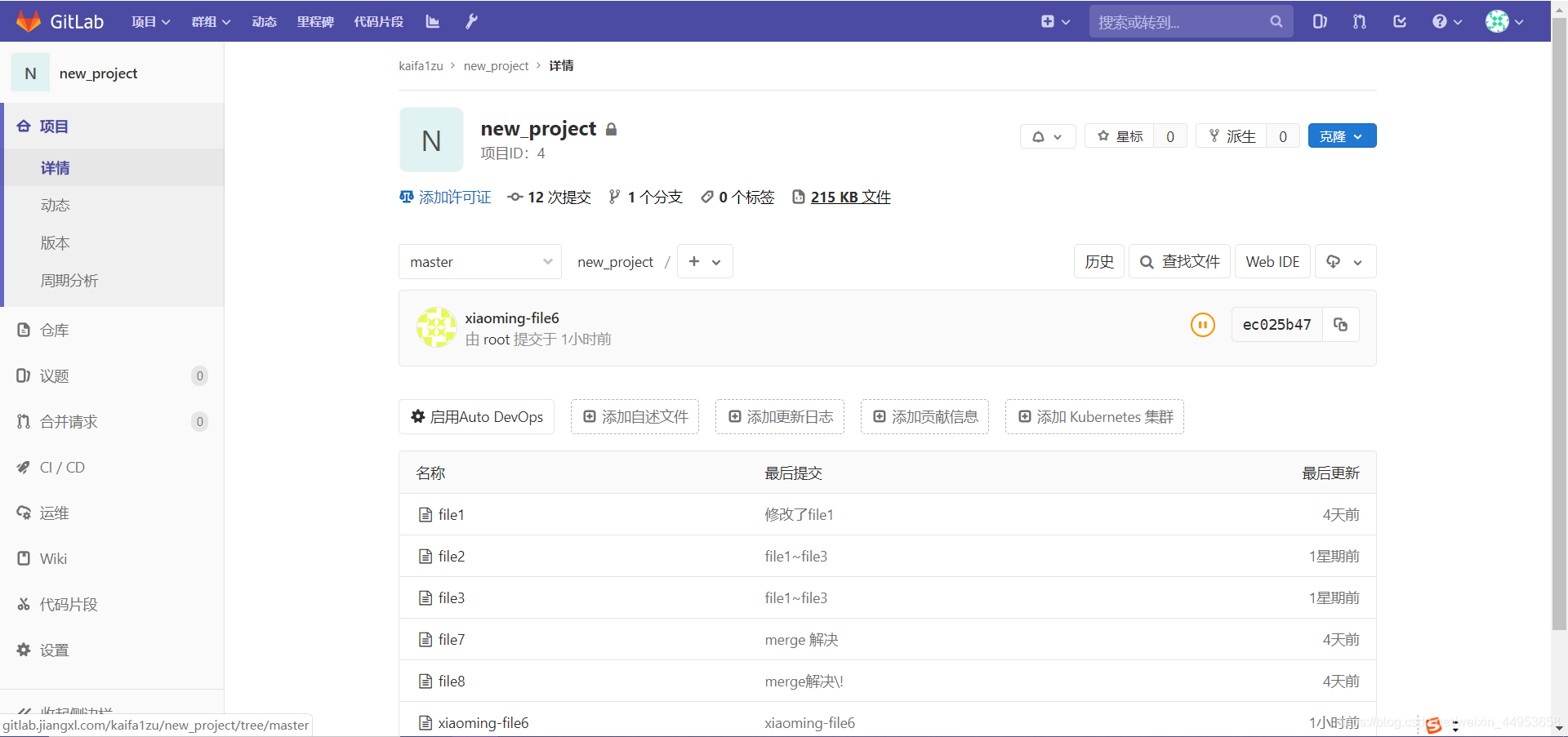Viewport: 1568px width, 737px height.
Task: Click 添加许可证 link
Action: (445, 198)
